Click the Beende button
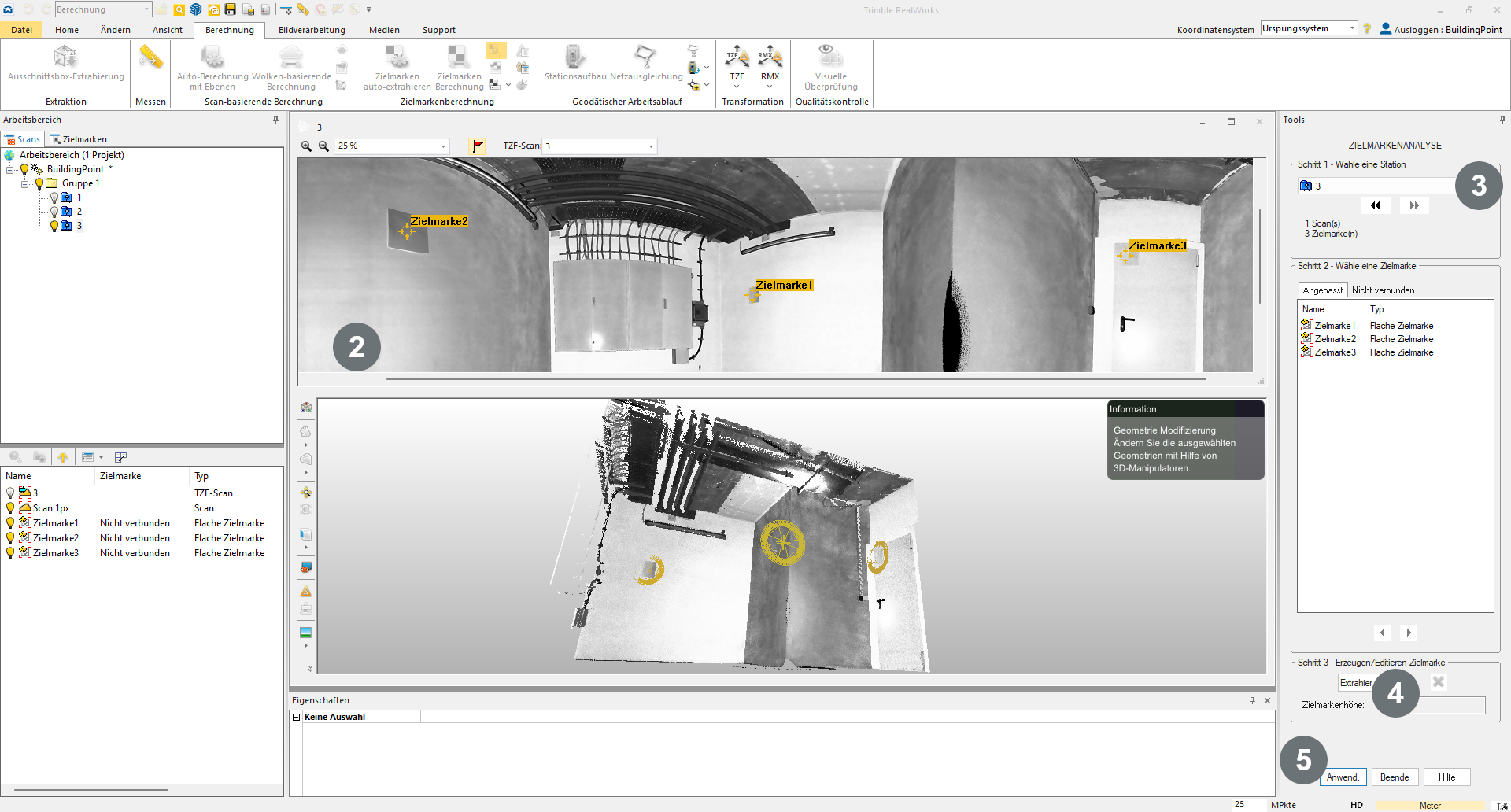Screen dimensions: 1511x812 pyautogui.click(x=1395, y=777)
